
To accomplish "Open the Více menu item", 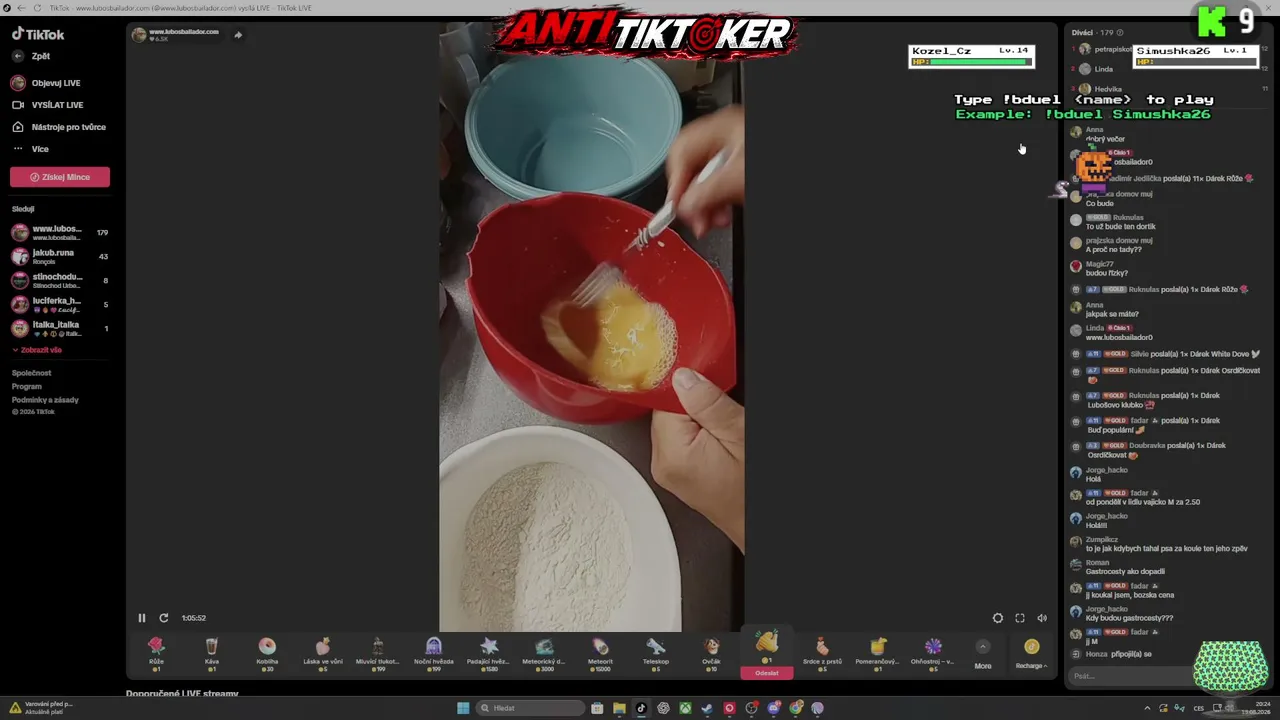I will click(30, 149).
